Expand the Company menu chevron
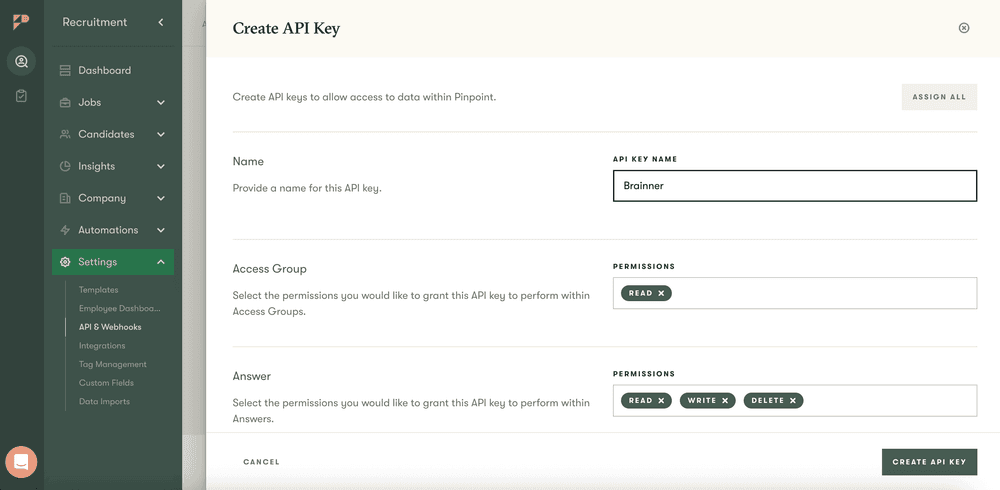Image resolution: width=1000 pixels, height=490 pixels. [161, 198]
